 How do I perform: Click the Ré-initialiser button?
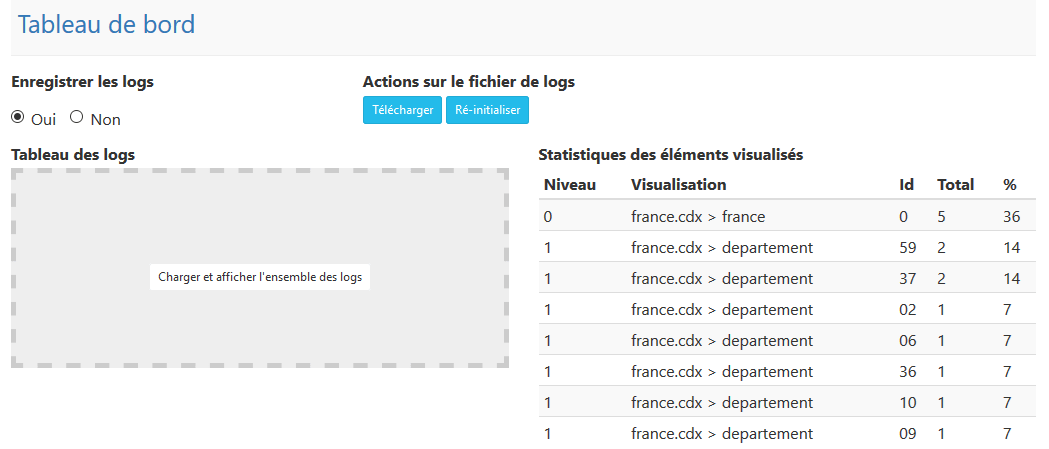click(488, 110)
